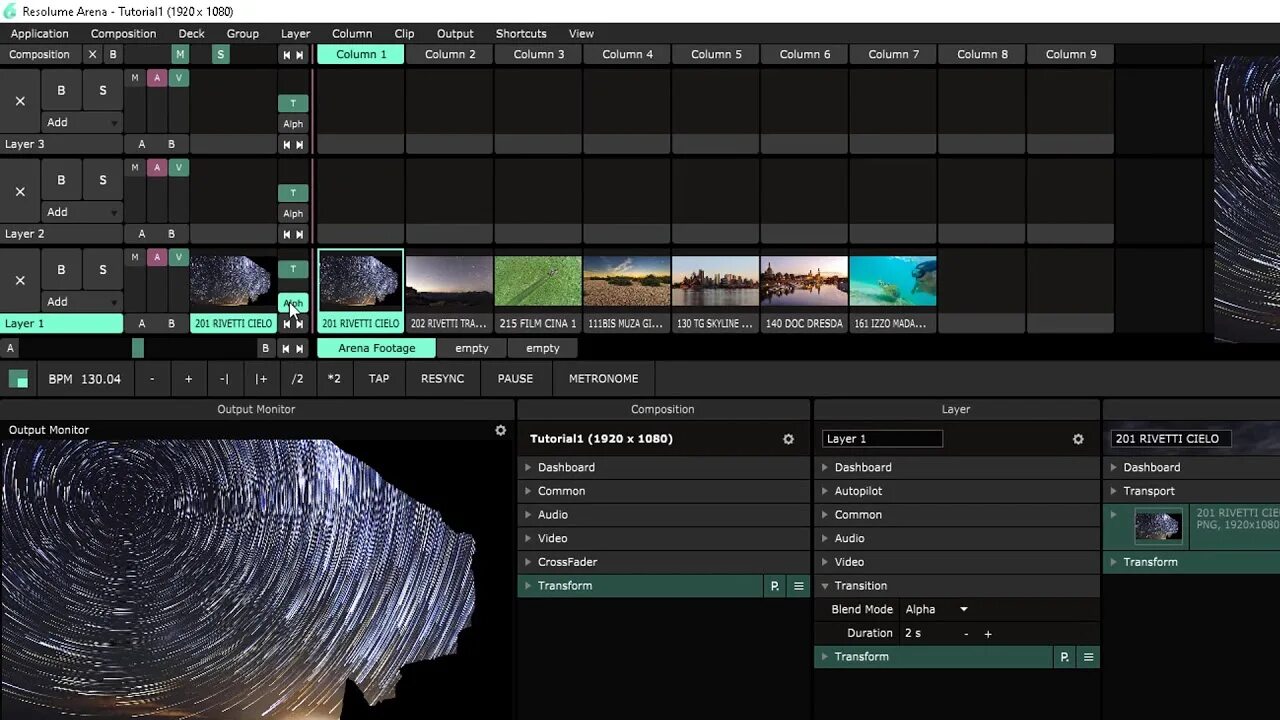
Task: Click Layer 3 master M fader
Action: 135,78
